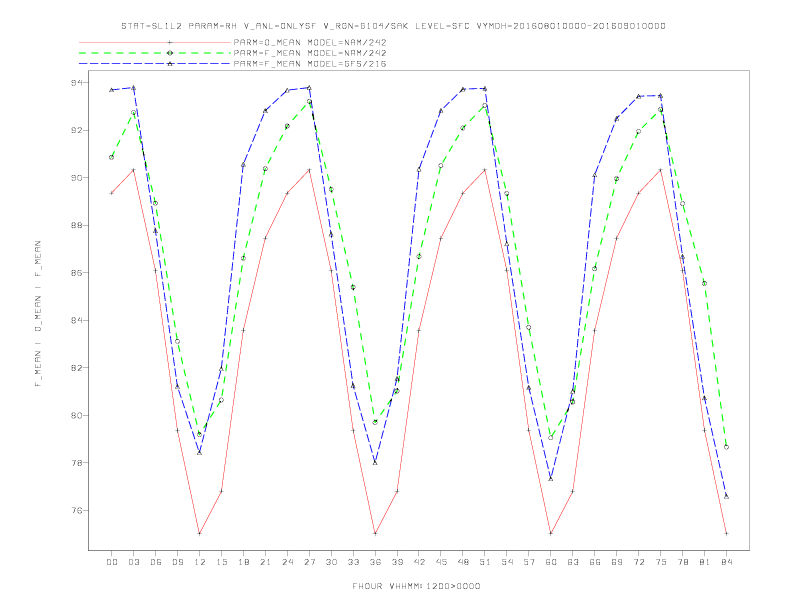Click the x-axis tick label 39
792x612 pixels.
tap(397, 562)
